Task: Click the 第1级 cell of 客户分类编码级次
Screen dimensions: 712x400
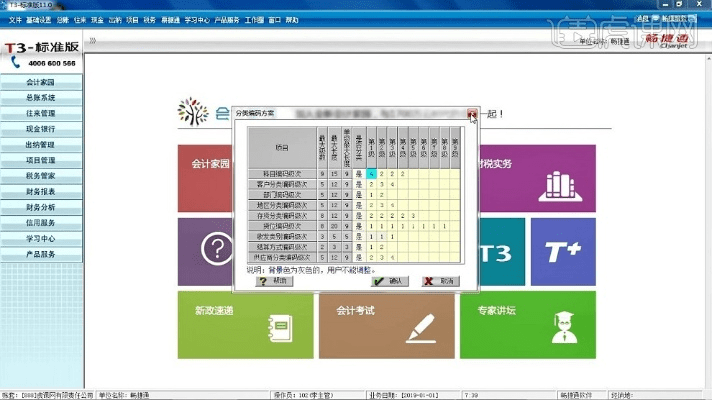Action: [371, 184]
